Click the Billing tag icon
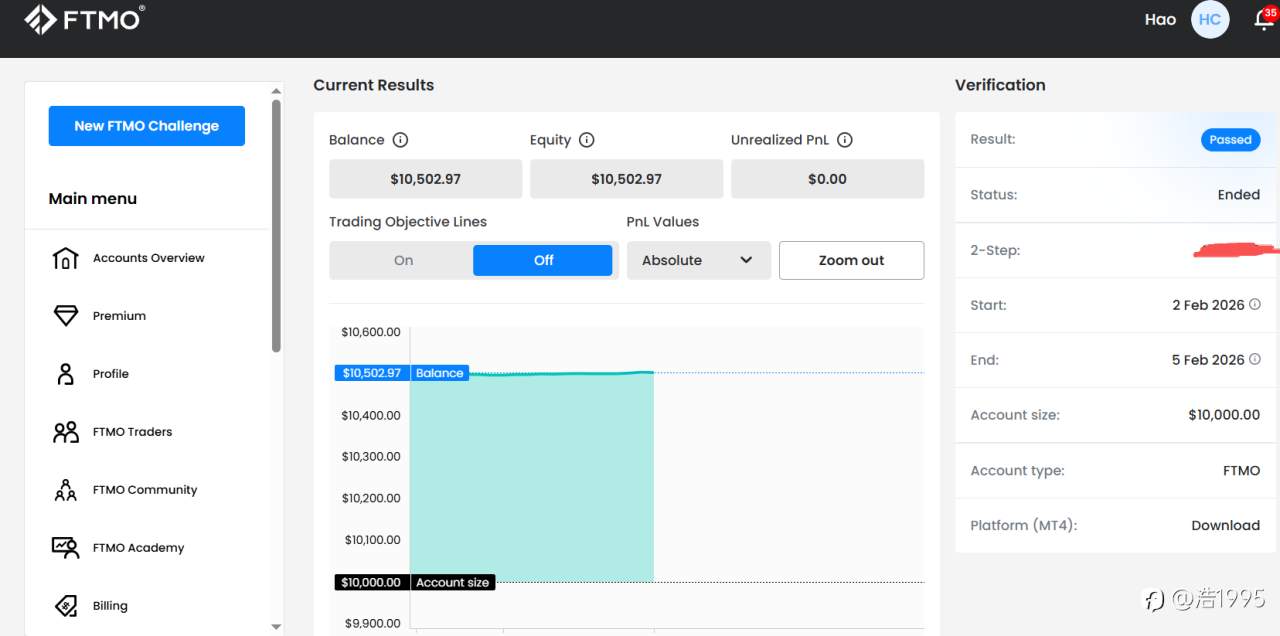The height and width of the screenshot is (636, 1280). coord(65,606)
